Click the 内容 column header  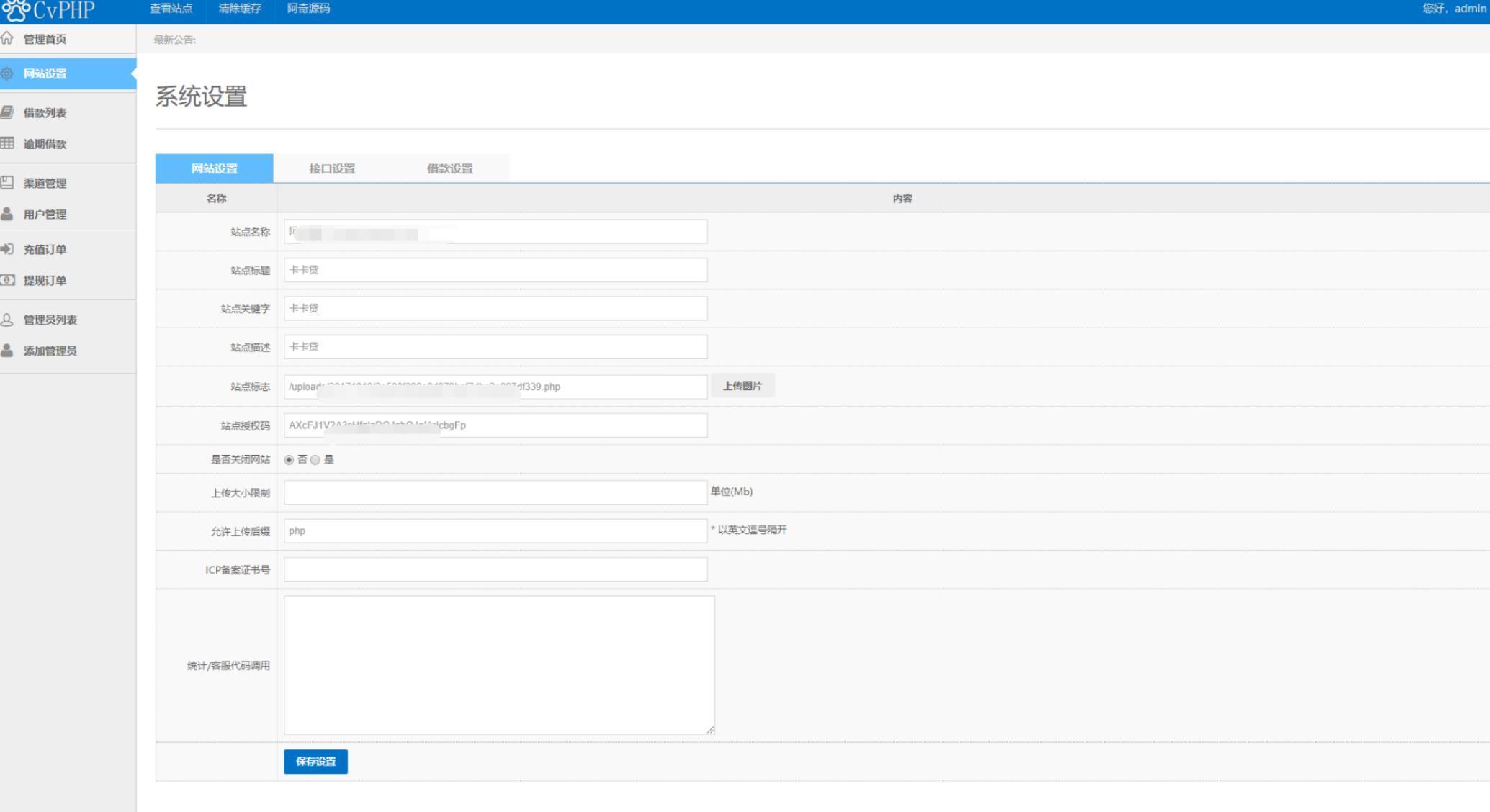pyautogui.click(x=902, y=198)
